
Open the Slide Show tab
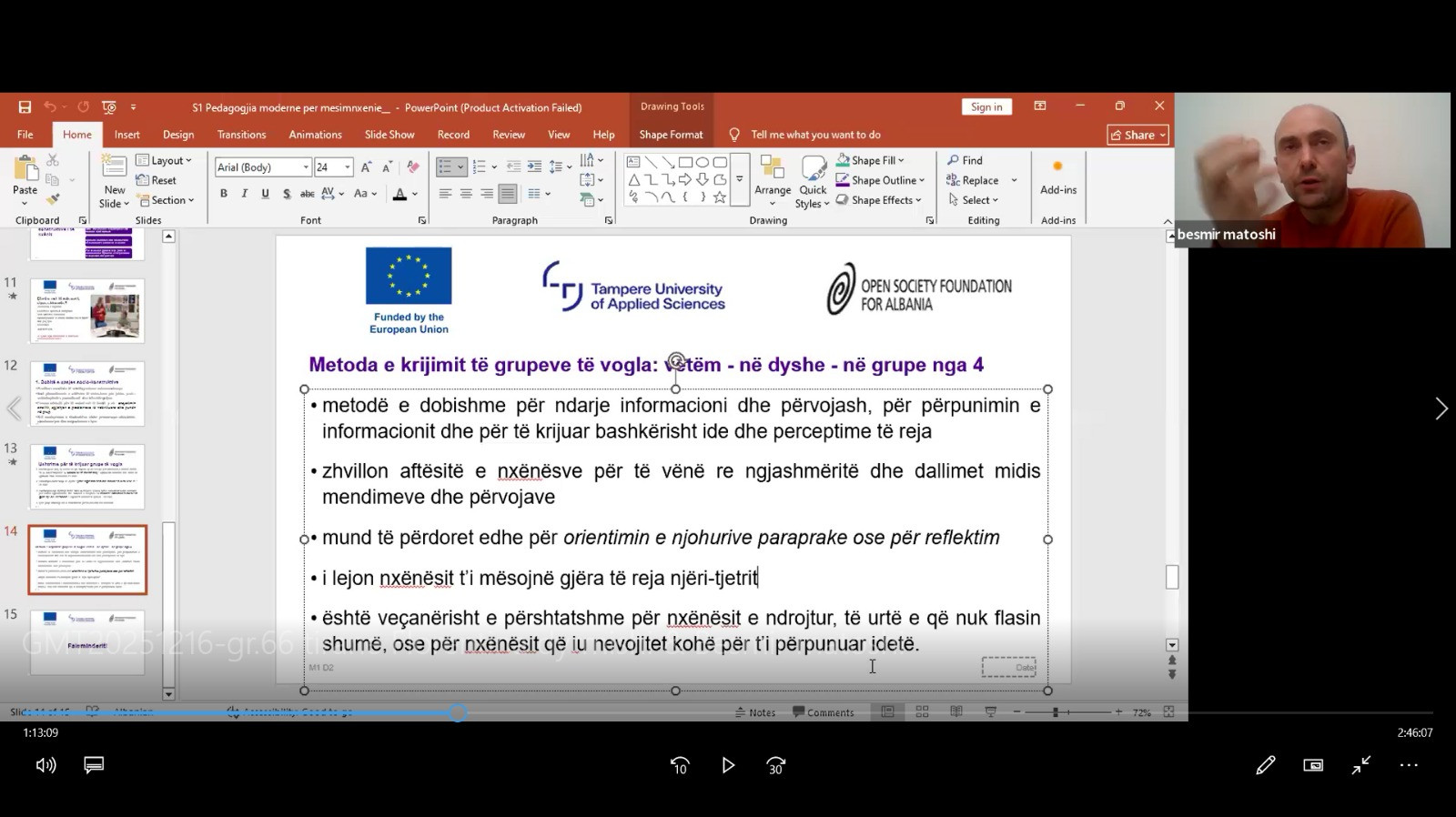click(389, 135)
